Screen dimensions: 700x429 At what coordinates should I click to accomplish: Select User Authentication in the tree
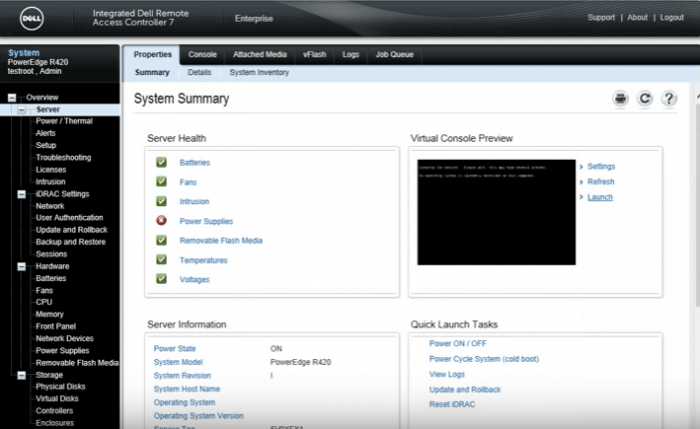tap(69, 218)
